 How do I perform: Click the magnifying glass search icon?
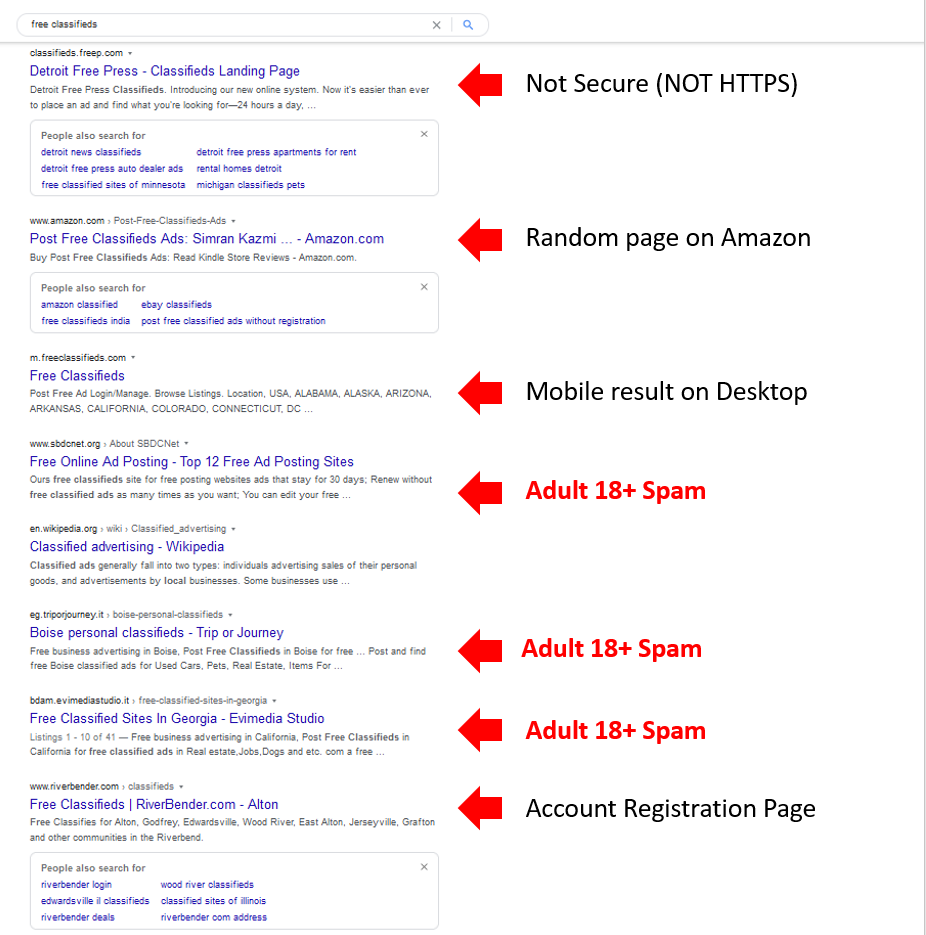[468, 25]
